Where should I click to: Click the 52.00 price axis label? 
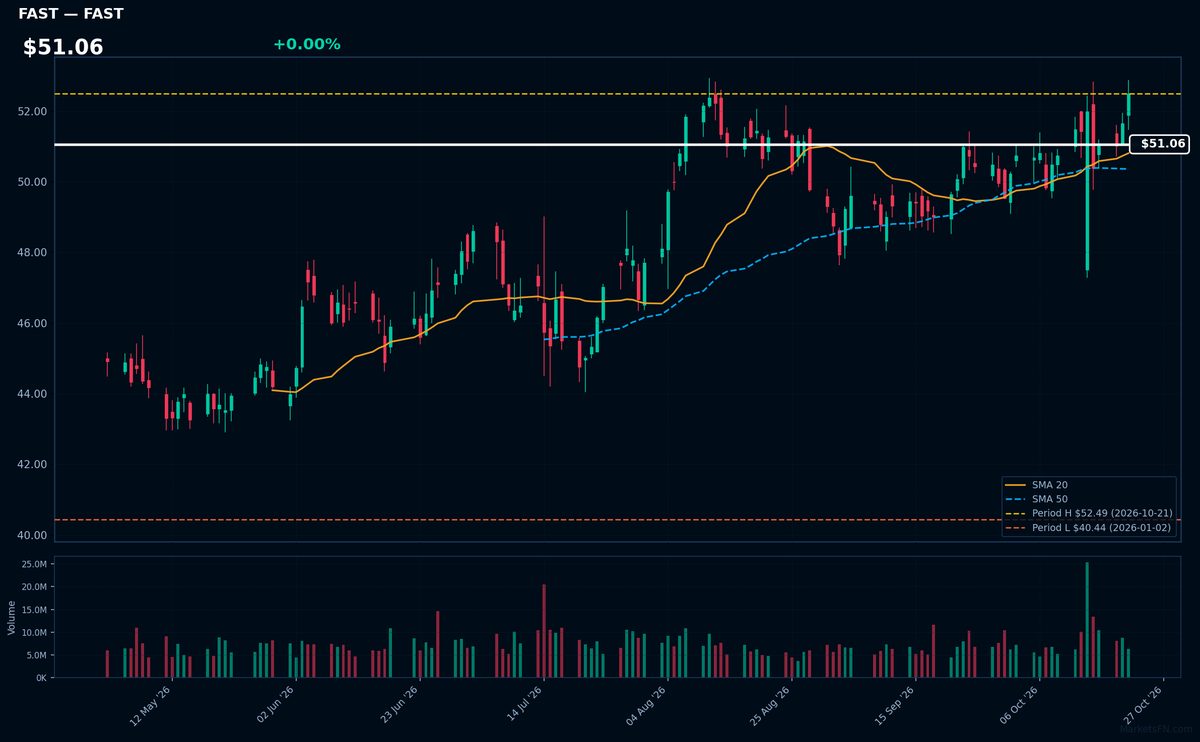click(33, 111)
